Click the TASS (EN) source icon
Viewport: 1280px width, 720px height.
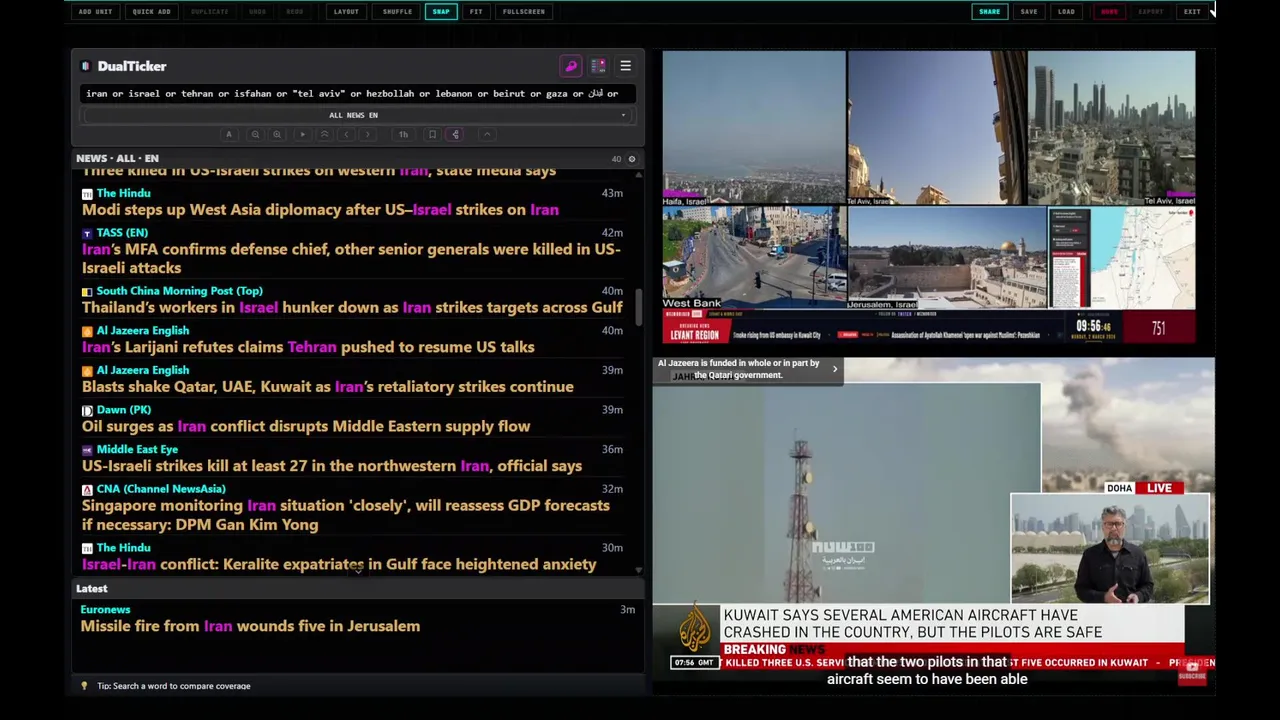click(87, 233)
